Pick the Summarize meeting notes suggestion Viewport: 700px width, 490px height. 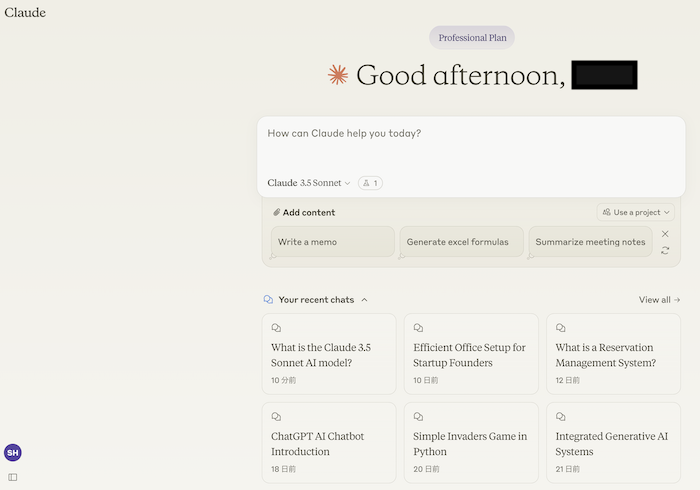click(590, 241)
